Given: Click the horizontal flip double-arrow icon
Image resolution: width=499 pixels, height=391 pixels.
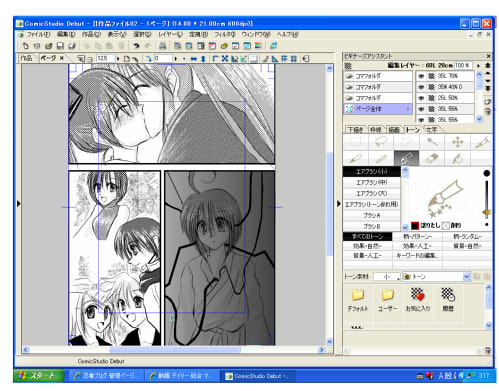Looking at the screenshot, I should [193, 59].
